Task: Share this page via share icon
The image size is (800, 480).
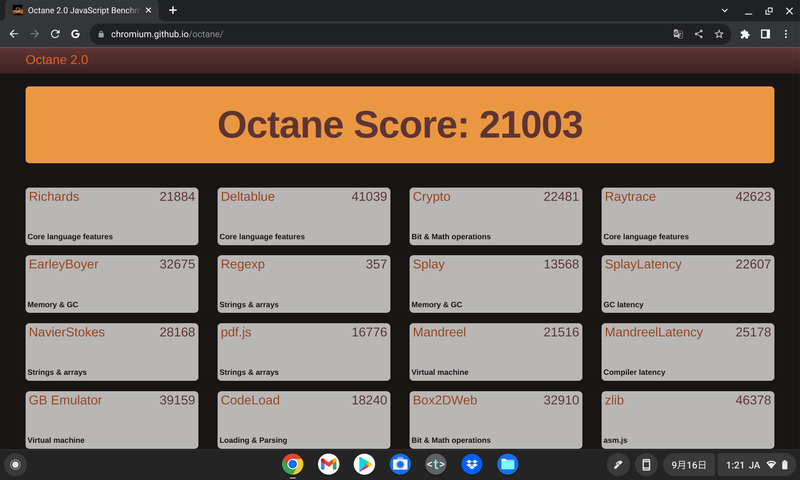Action: pos(698,34)
